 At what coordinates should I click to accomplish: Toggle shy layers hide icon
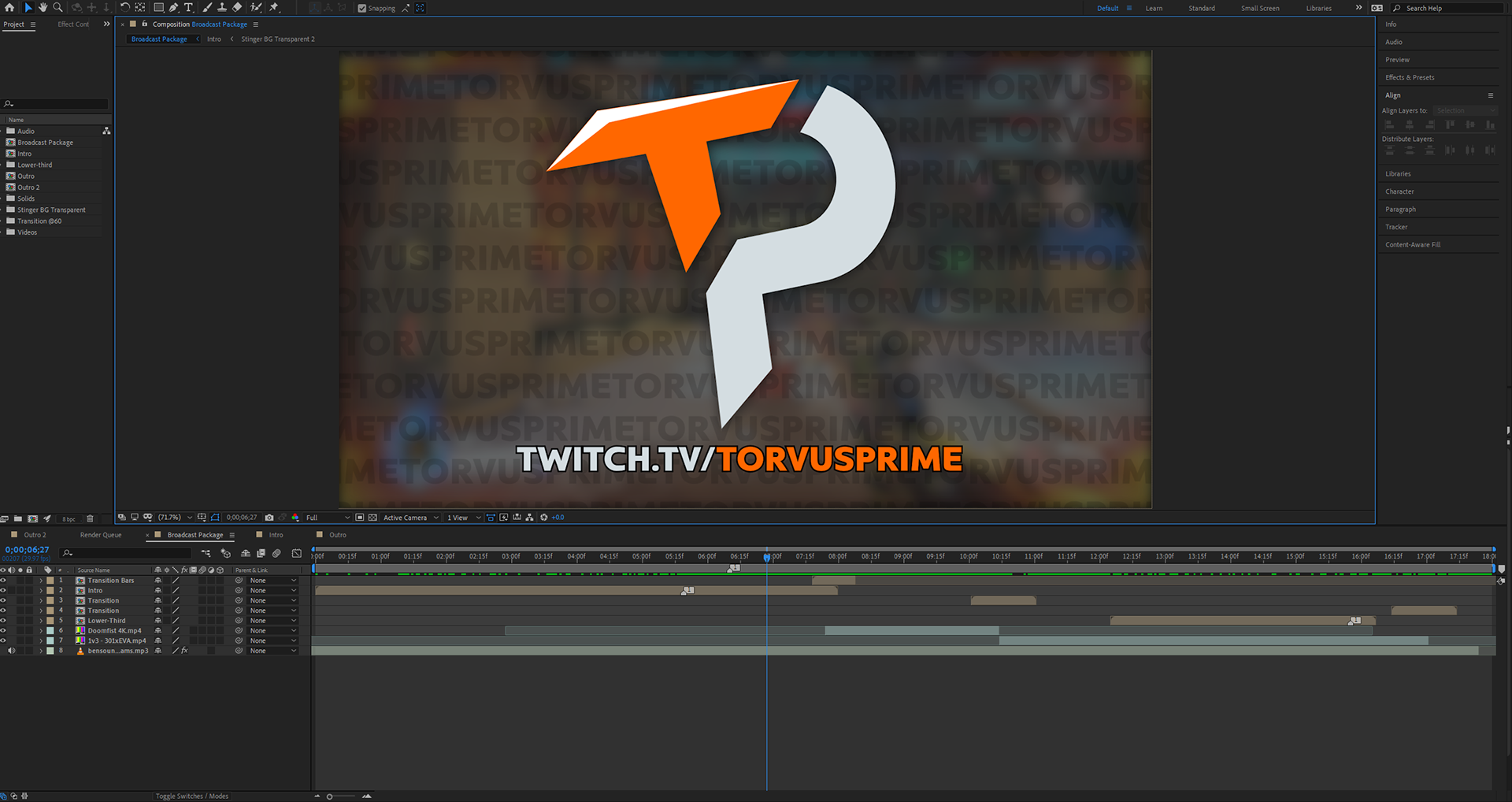(x=246, y=553)
